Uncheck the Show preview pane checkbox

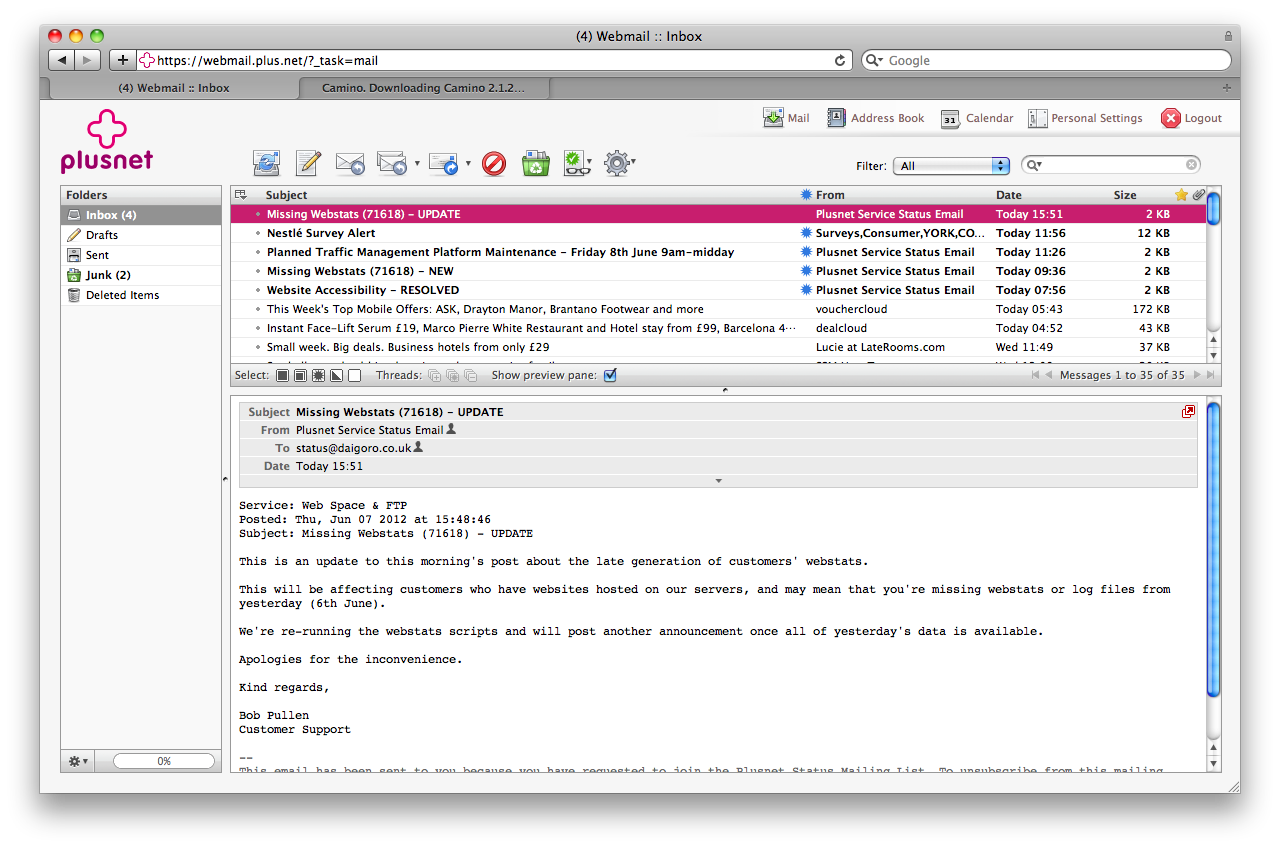610,376
